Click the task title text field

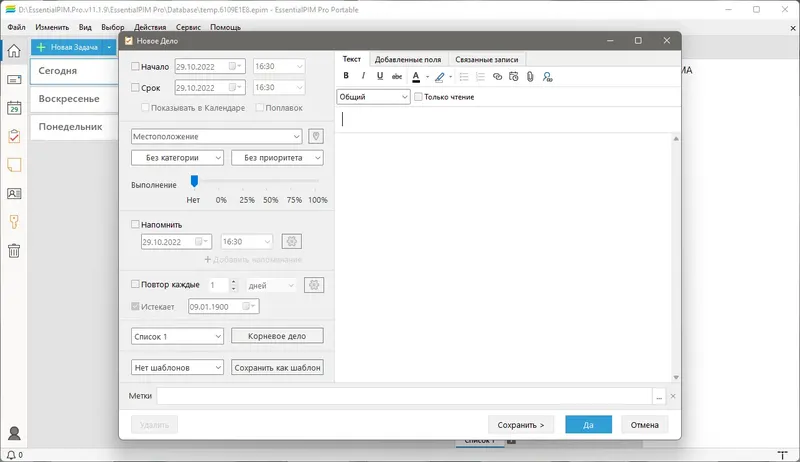coord(508,119)
